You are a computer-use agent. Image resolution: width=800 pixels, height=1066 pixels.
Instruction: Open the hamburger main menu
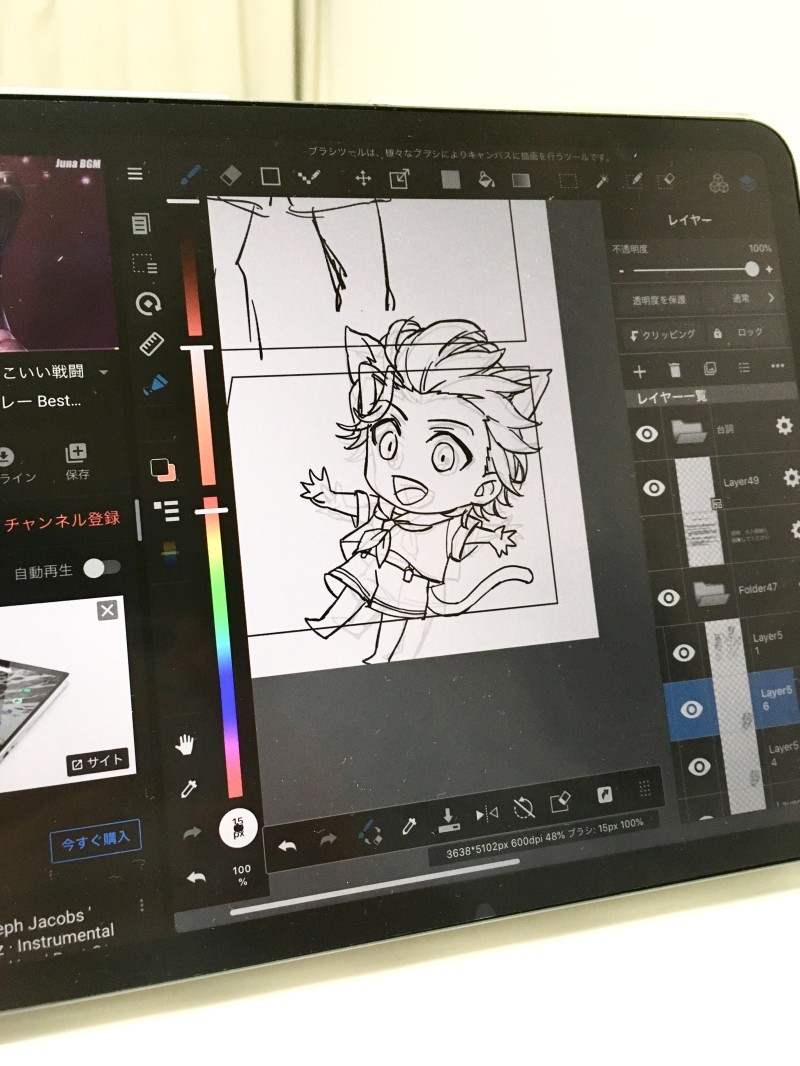[135, 174]
